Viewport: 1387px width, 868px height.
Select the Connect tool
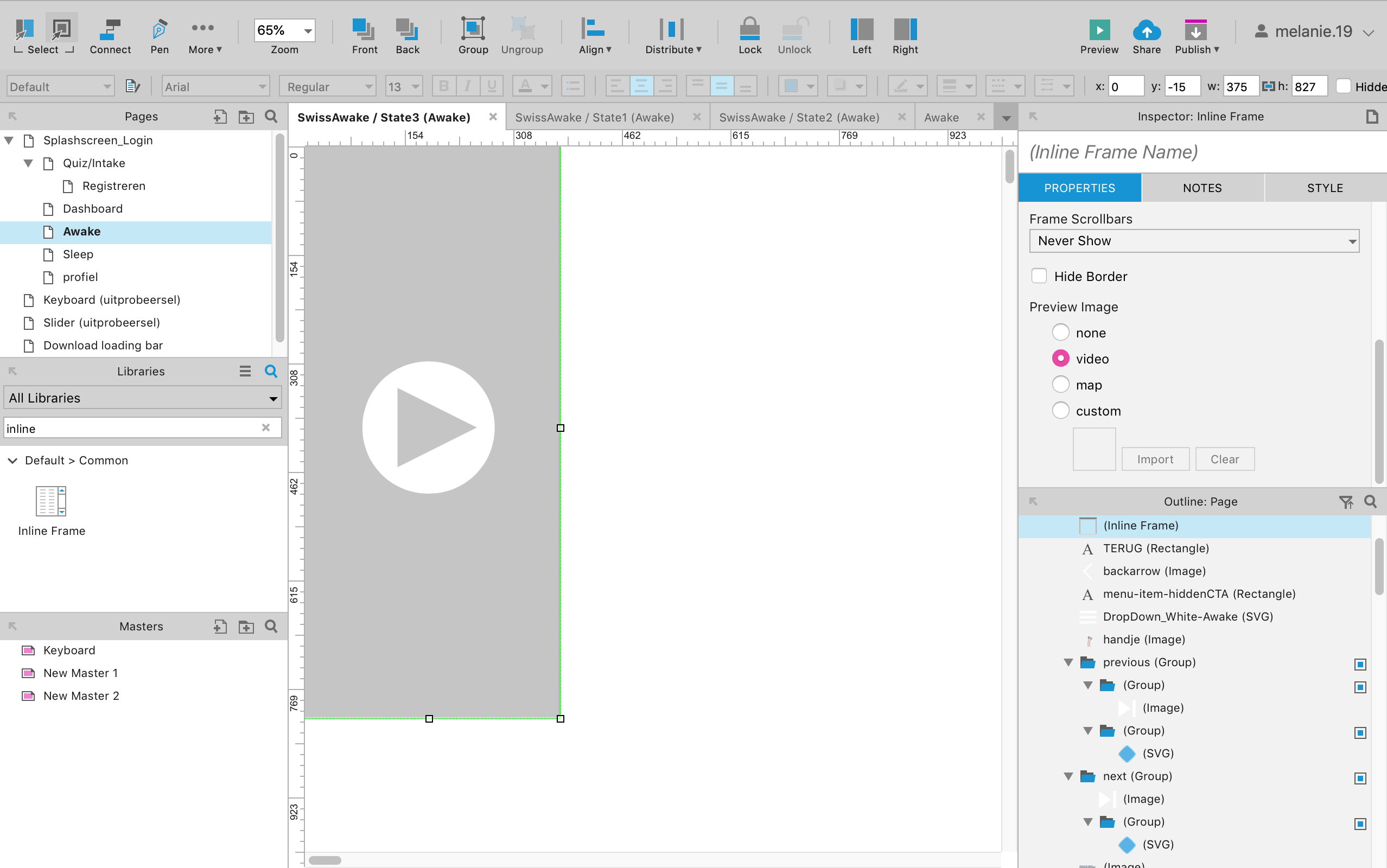coord(110,36)
